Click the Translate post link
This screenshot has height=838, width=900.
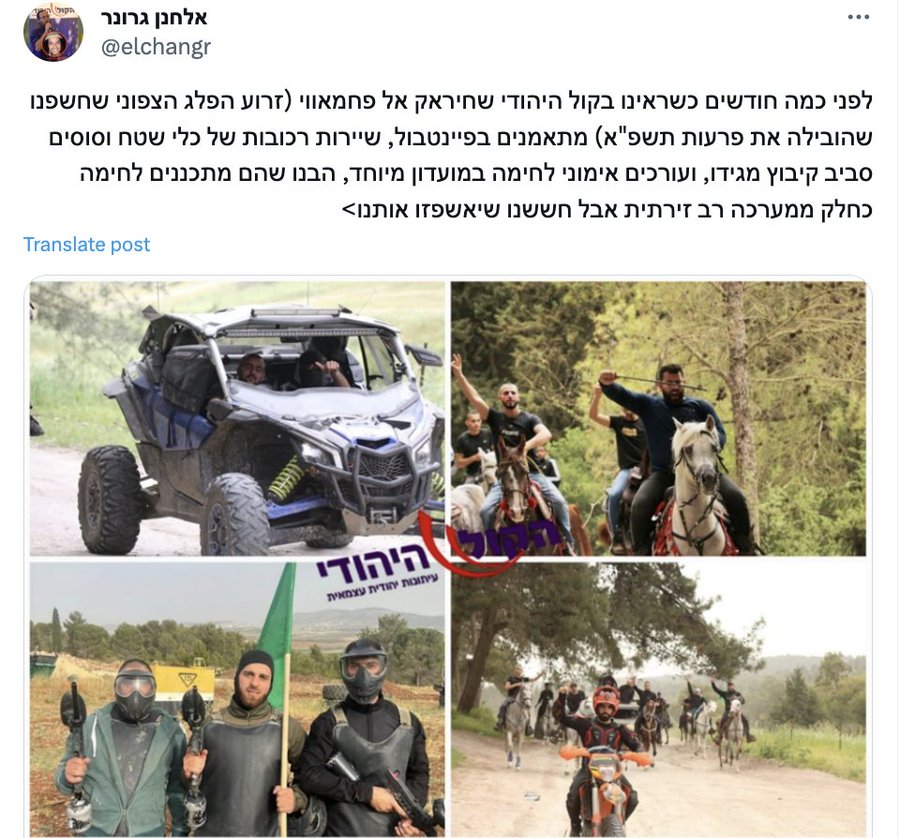[x=87, y=245]
